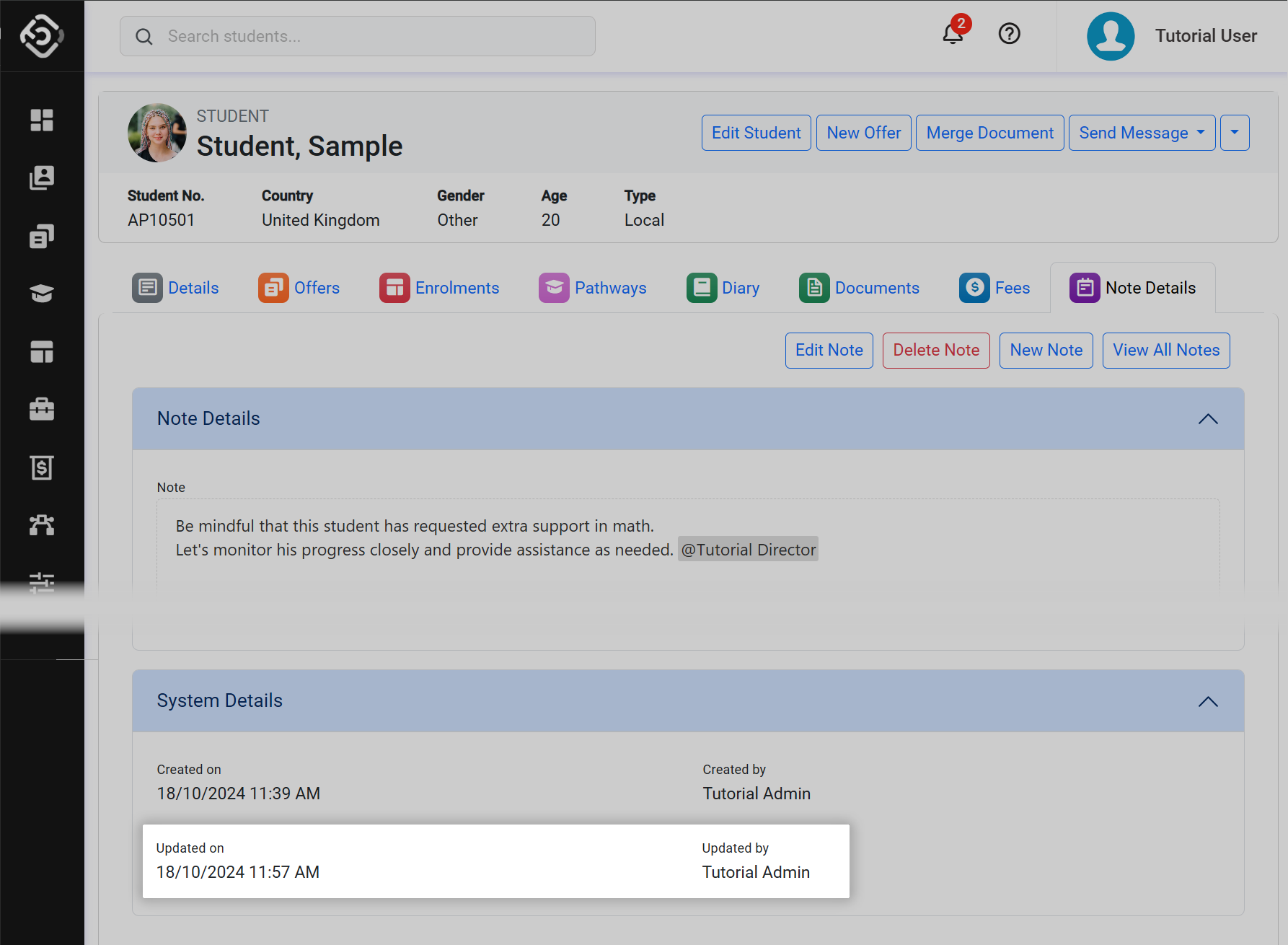The width and height of the screenshot is (1288, 945).
Task: Collapse the Note Details section
Action: pos(1207,419)
